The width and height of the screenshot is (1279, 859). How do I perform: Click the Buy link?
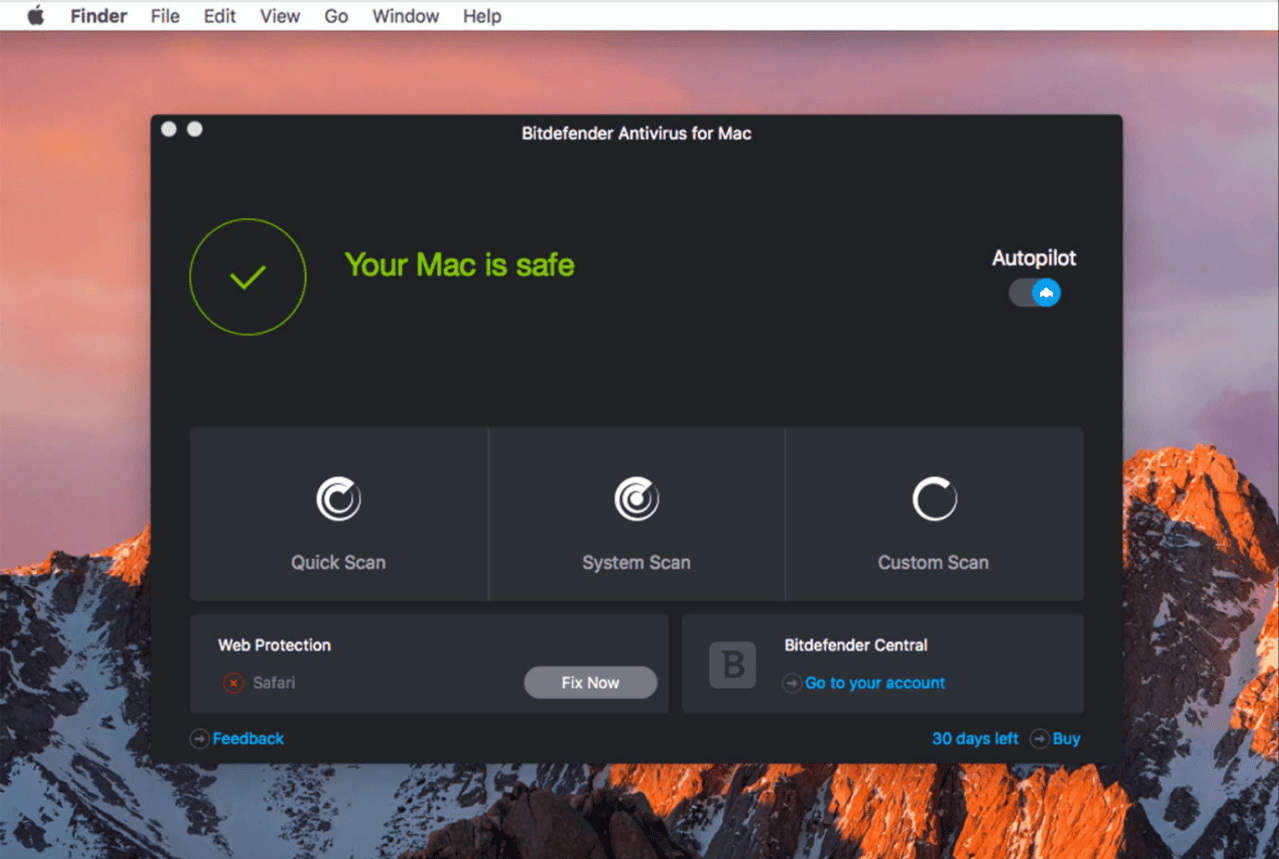pyautogui.click(x=1067, y=739)
